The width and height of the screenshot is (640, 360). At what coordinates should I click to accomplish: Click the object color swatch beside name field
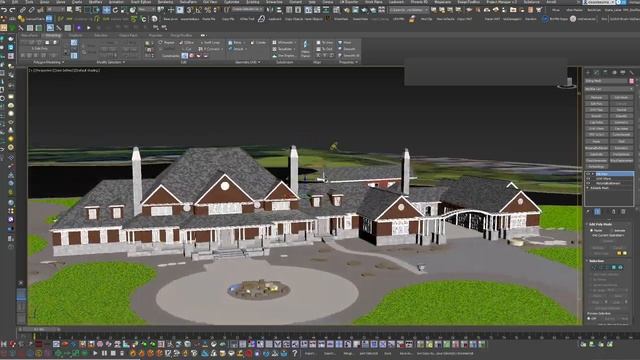[631, 81]
